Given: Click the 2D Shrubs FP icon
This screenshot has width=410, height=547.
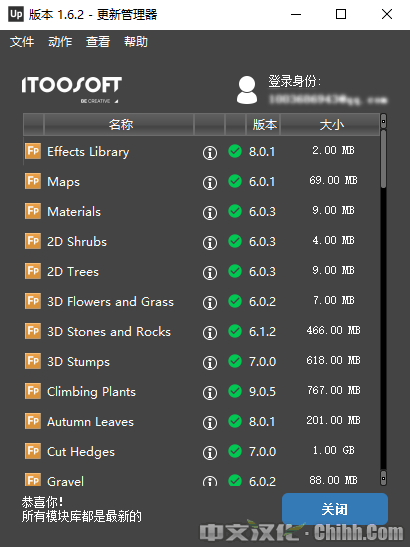Looking at the screenshot, I should [33, 241].
